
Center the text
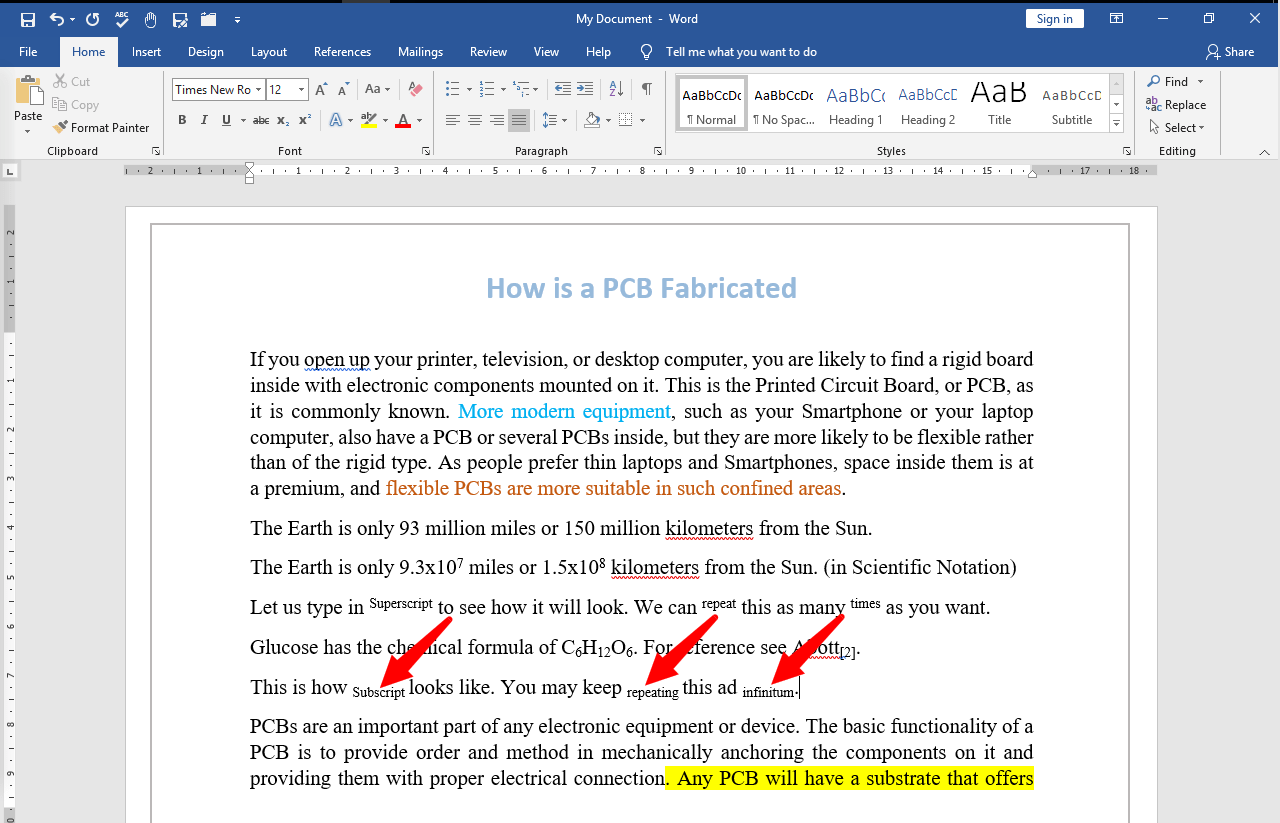pyautogui.click(x=474, y=120)
